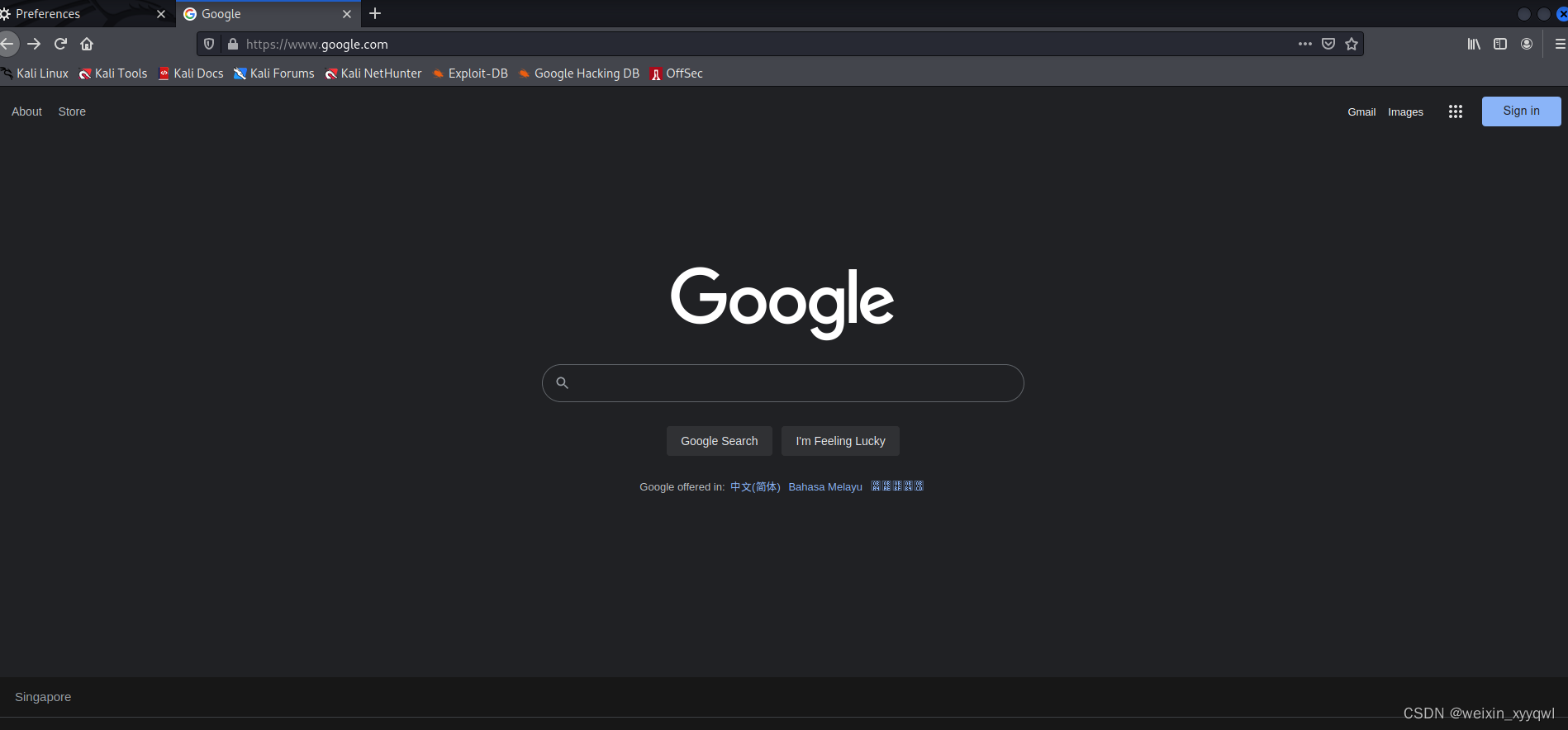Click the forward navigation arrow
This screenshot has width=1568, height=730.
point(34,44)
